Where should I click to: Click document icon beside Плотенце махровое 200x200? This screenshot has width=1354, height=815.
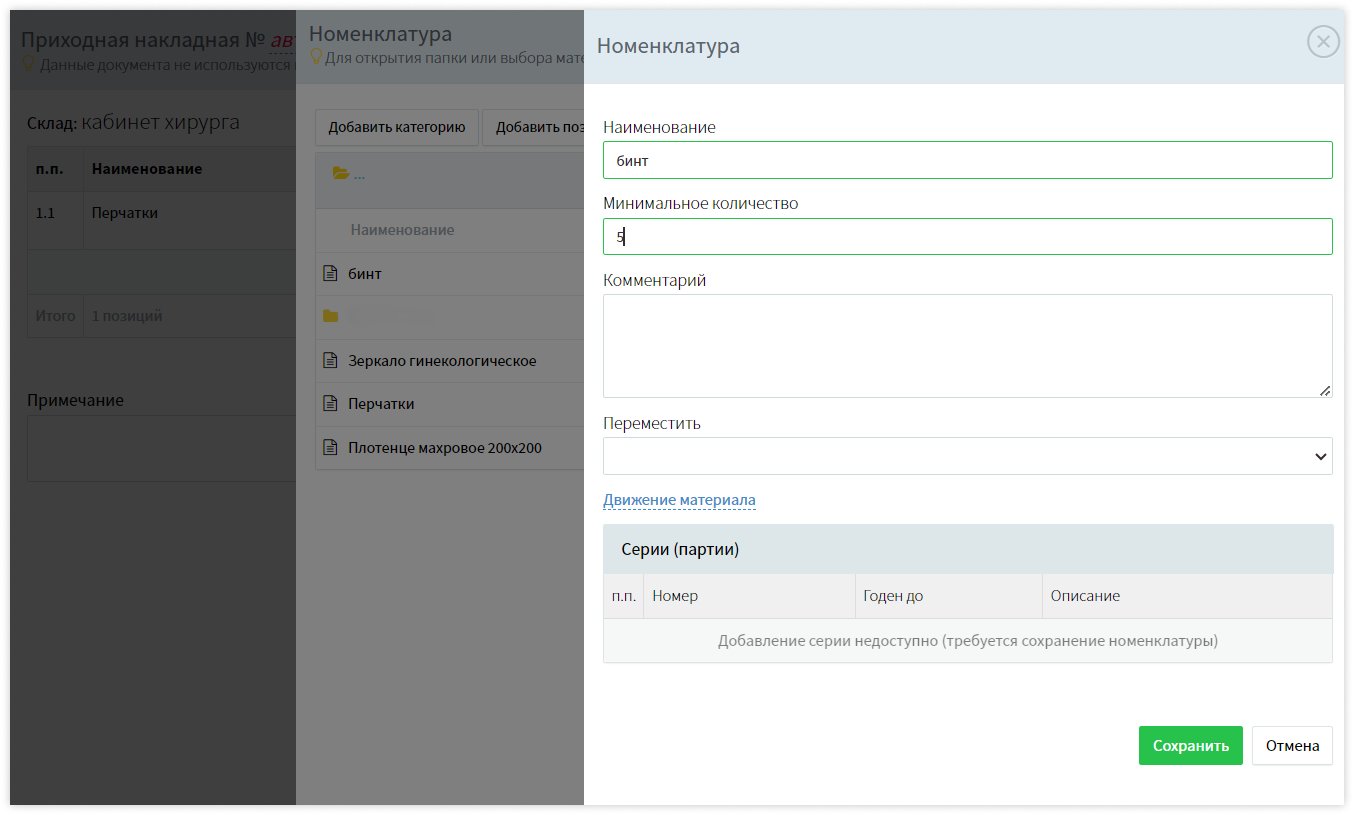pyautogui.click(x=330, y=448)
